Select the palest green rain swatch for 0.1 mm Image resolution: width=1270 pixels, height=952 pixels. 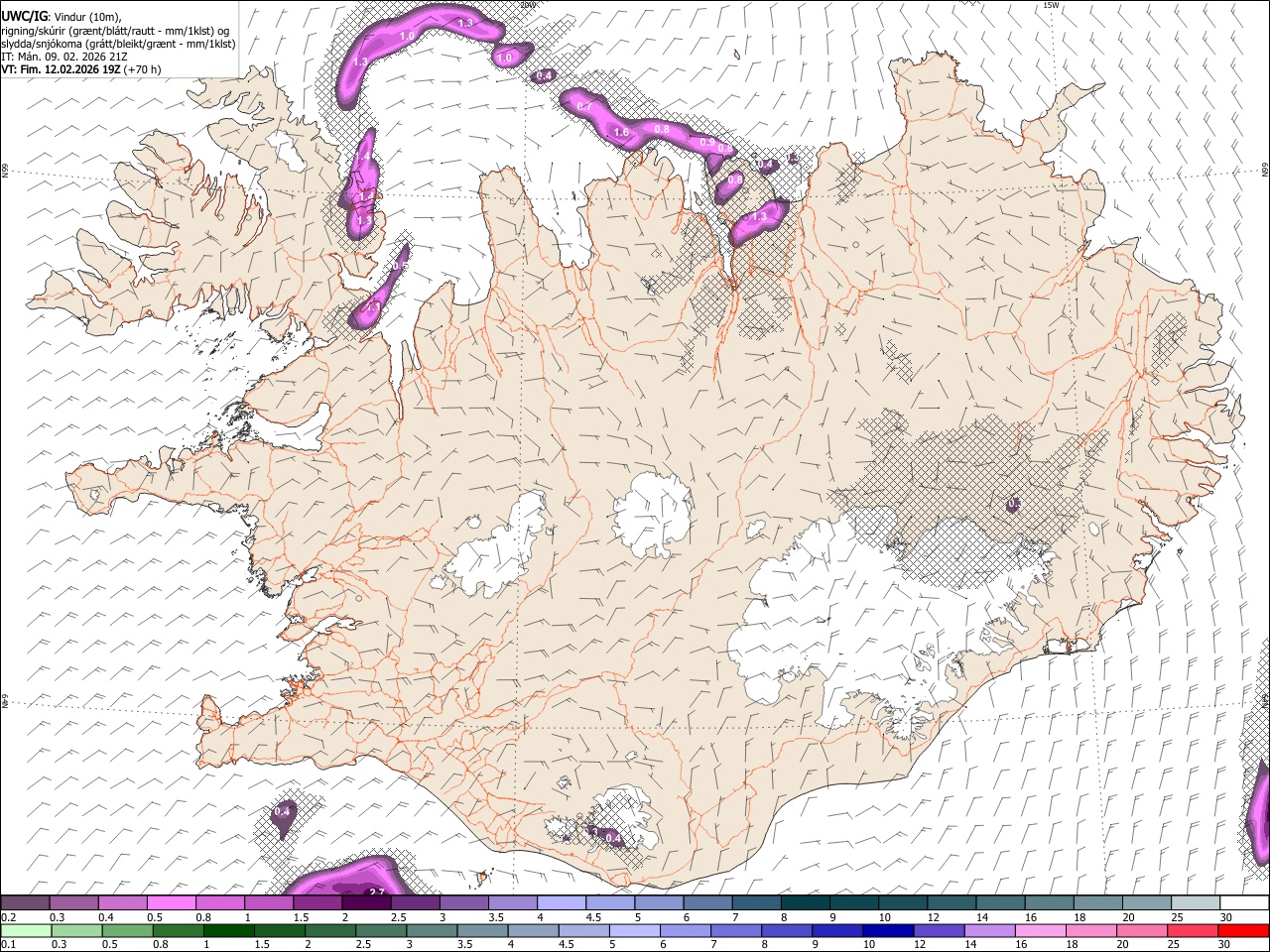click(26, 930)
